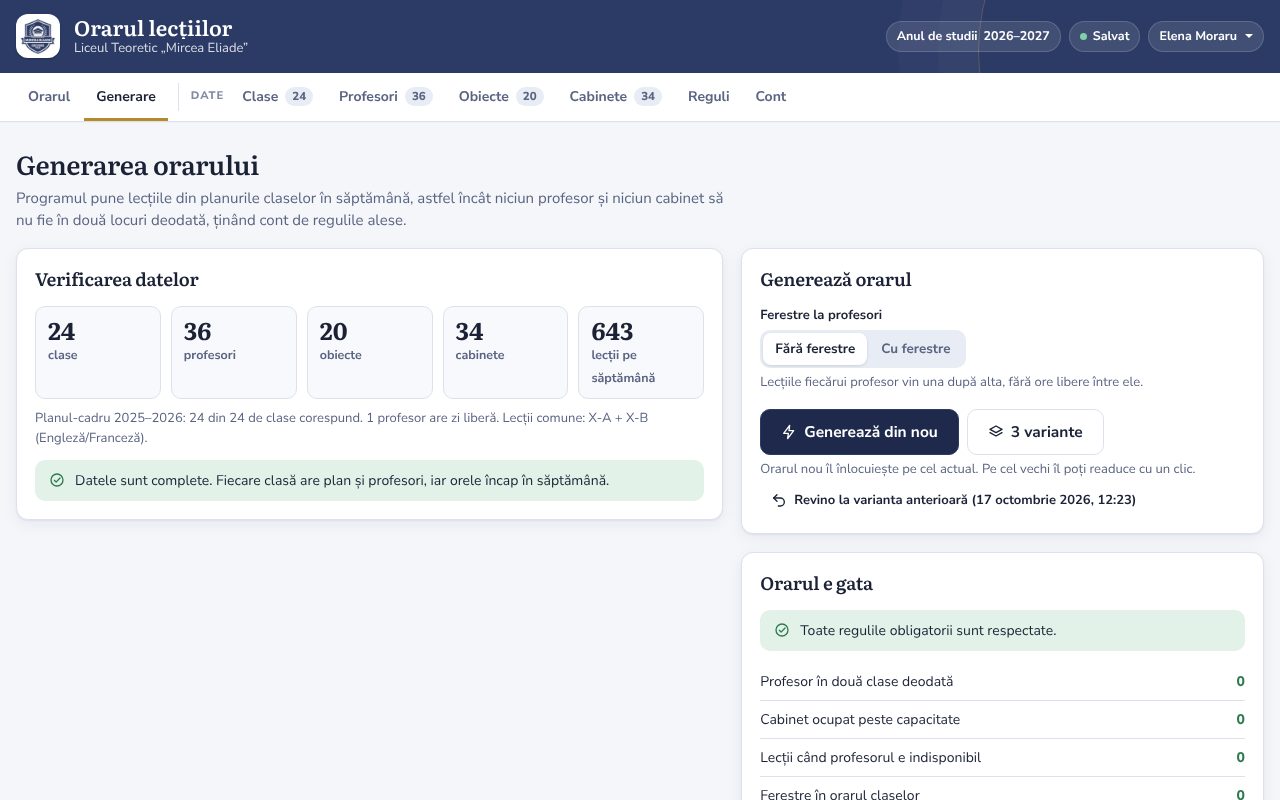The width and height of the screenshot is (1280, 800).
Task: Click the Ferestre în orarul claselor row
Action: pyautogui.click(x=1002, y=790)
